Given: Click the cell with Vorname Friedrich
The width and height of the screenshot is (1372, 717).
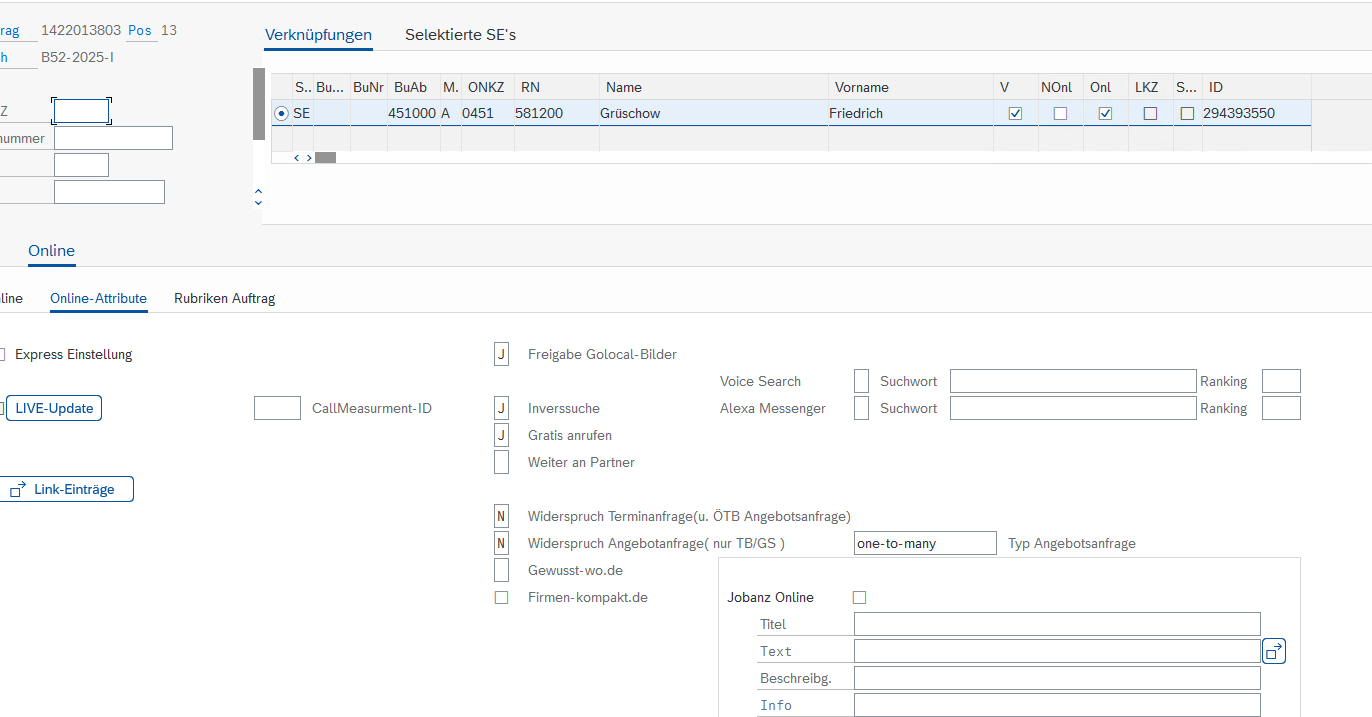Looking at the screenshot, I should click(x=912, y=114).
